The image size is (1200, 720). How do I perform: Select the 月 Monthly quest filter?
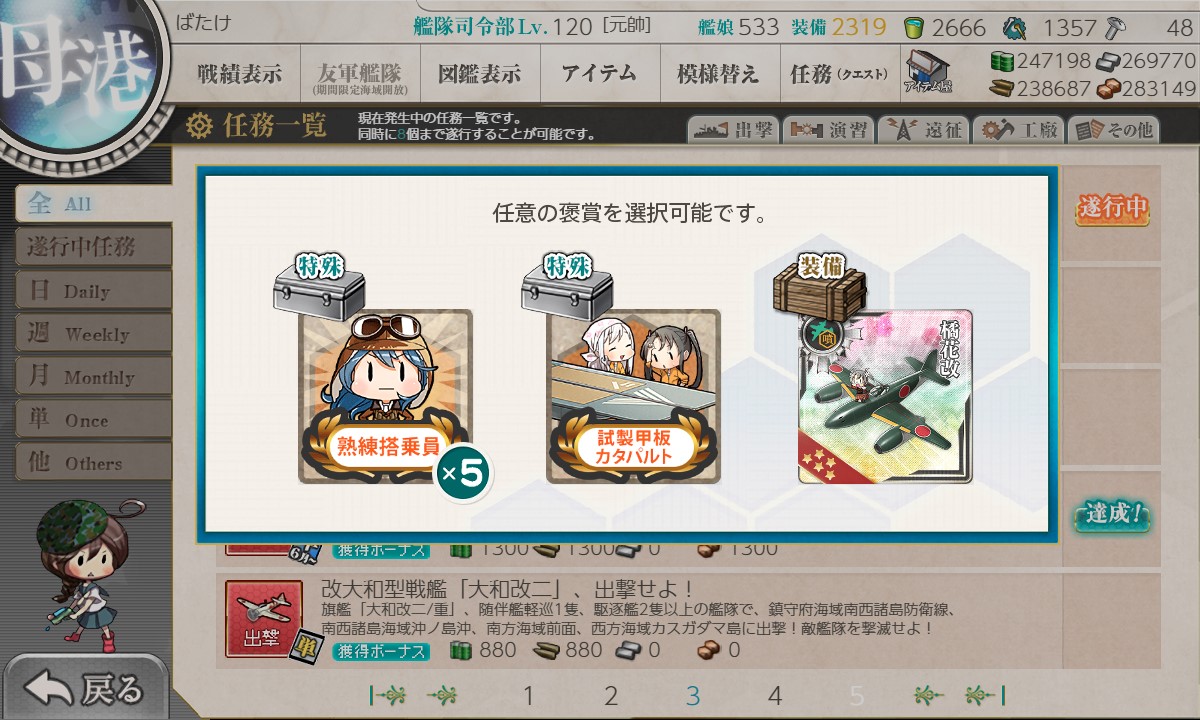pyautogui.click(x=93, y=377)
